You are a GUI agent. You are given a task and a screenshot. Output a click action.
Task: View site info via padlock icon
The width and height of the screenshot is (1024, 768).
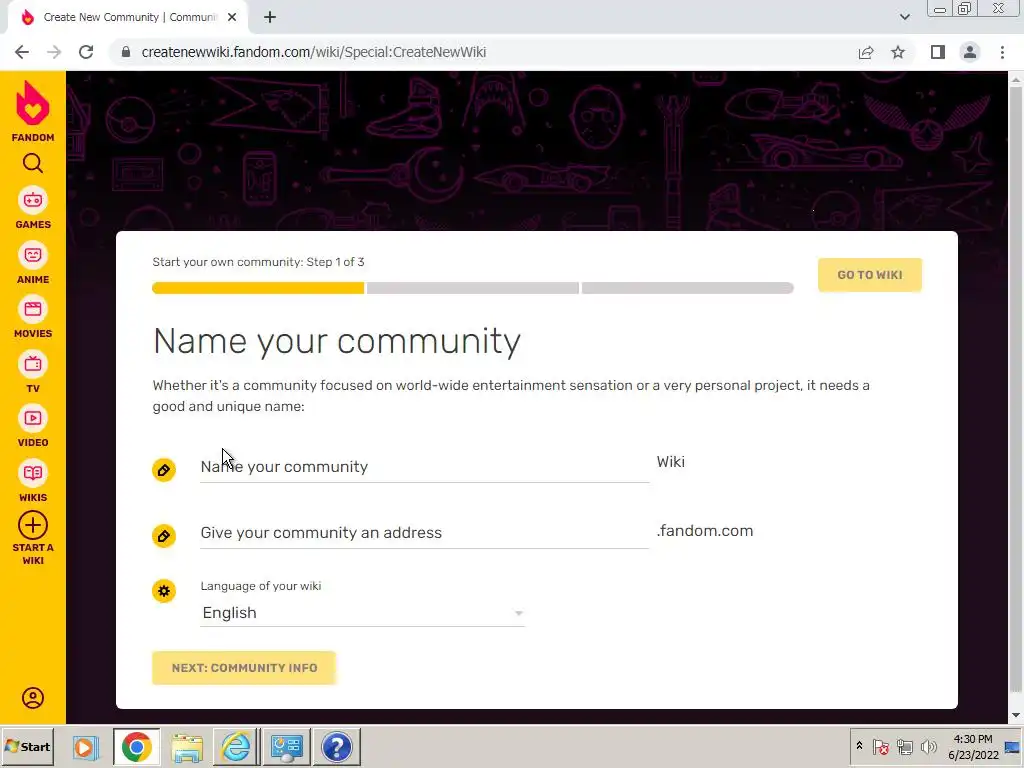pos(126,52)
